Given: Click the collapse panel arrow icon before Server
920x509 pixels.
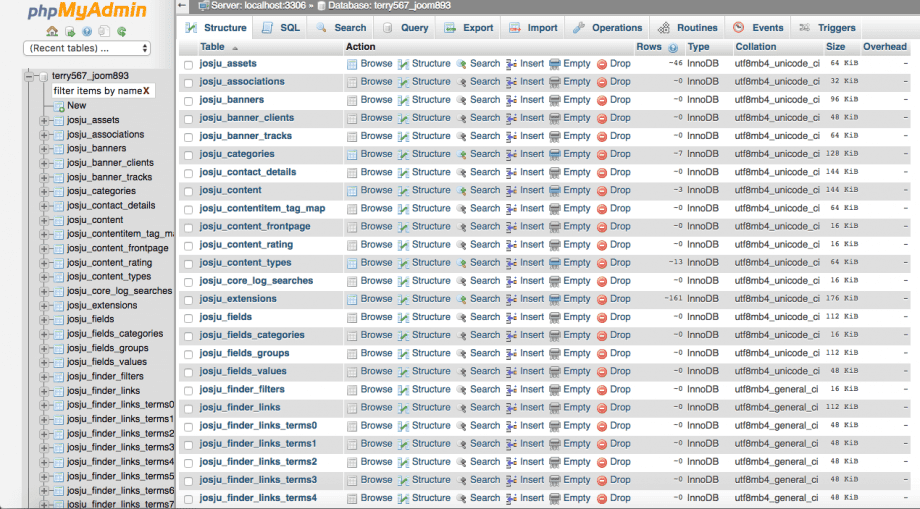Looking at the screenshot, I should point(182,6).
